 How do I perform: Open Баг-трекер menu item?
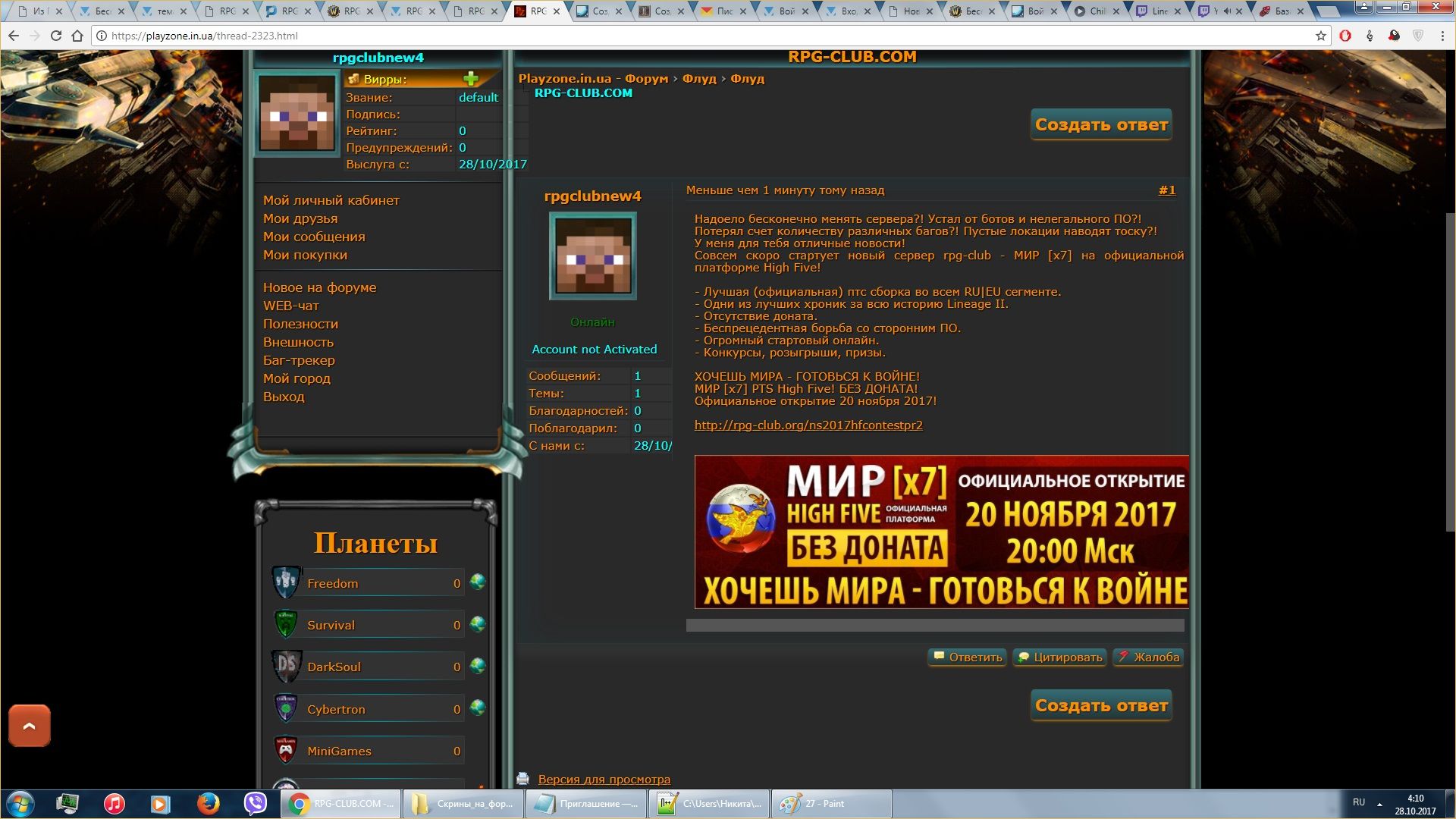tap(299, 360)
